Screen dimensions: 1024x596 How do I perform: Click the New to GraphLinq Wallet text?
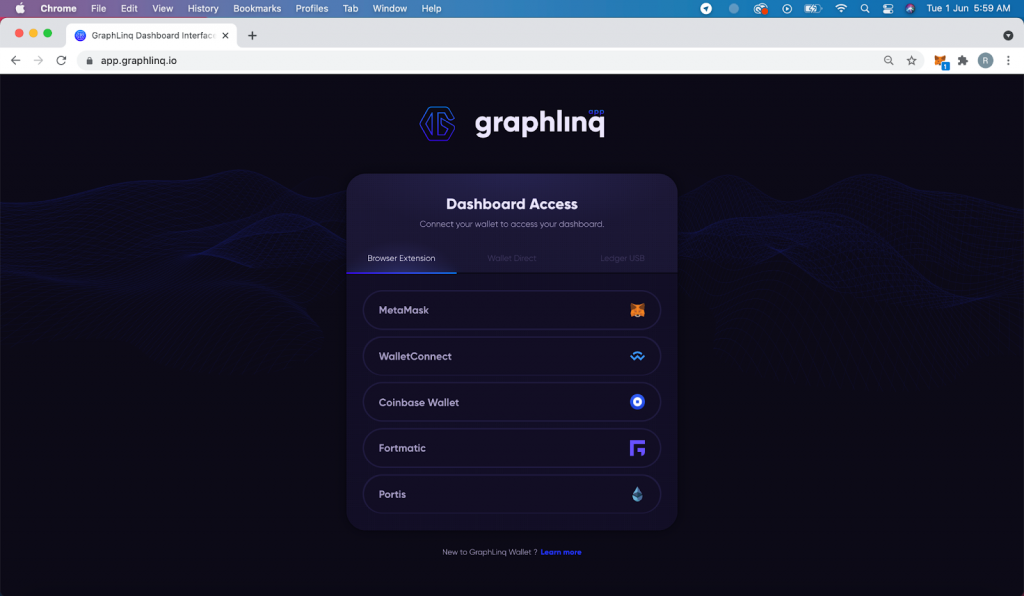pyautogui.click(x=490, y=552)
